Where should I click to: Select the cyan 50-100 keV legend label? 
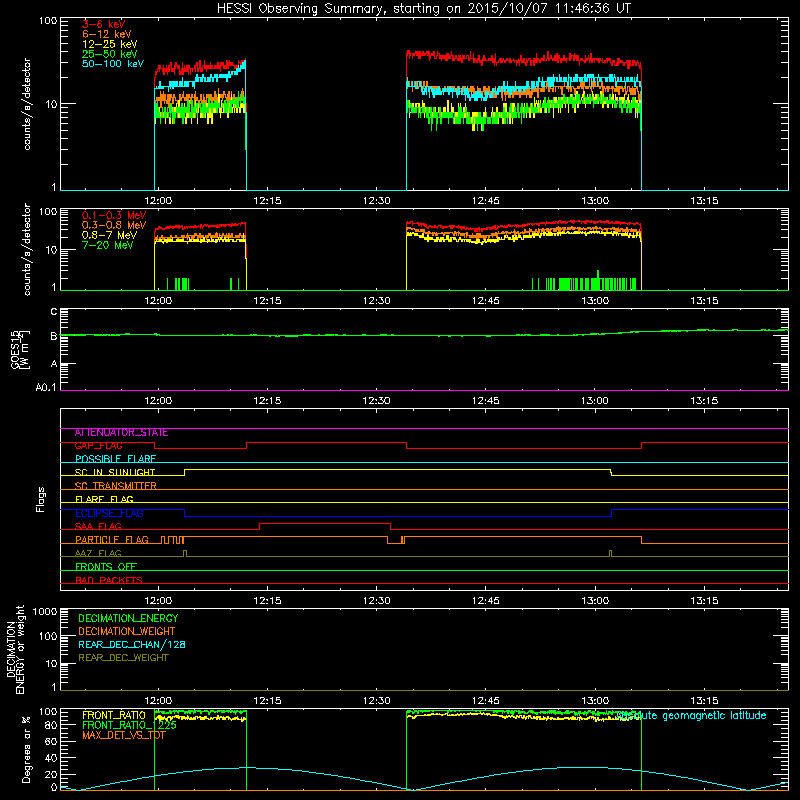click(x=113, y=64)
